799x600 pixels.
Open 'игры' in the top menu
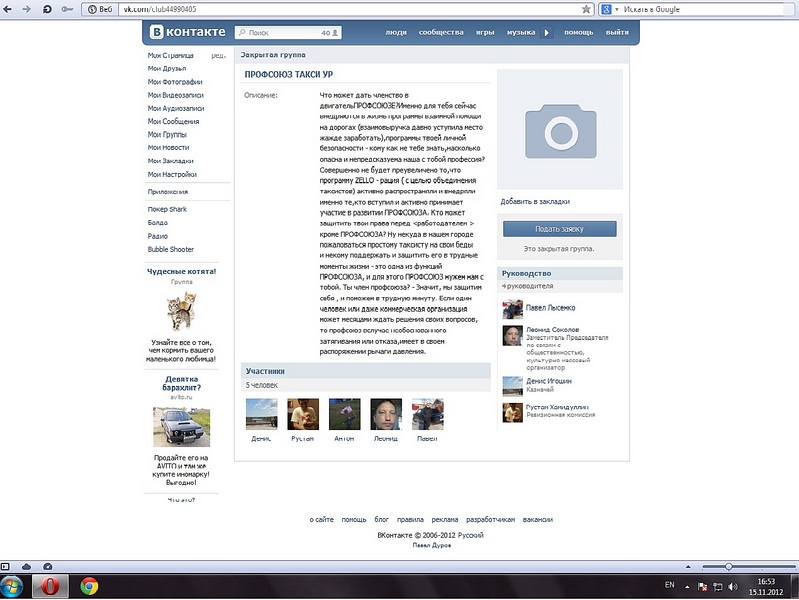485,32
